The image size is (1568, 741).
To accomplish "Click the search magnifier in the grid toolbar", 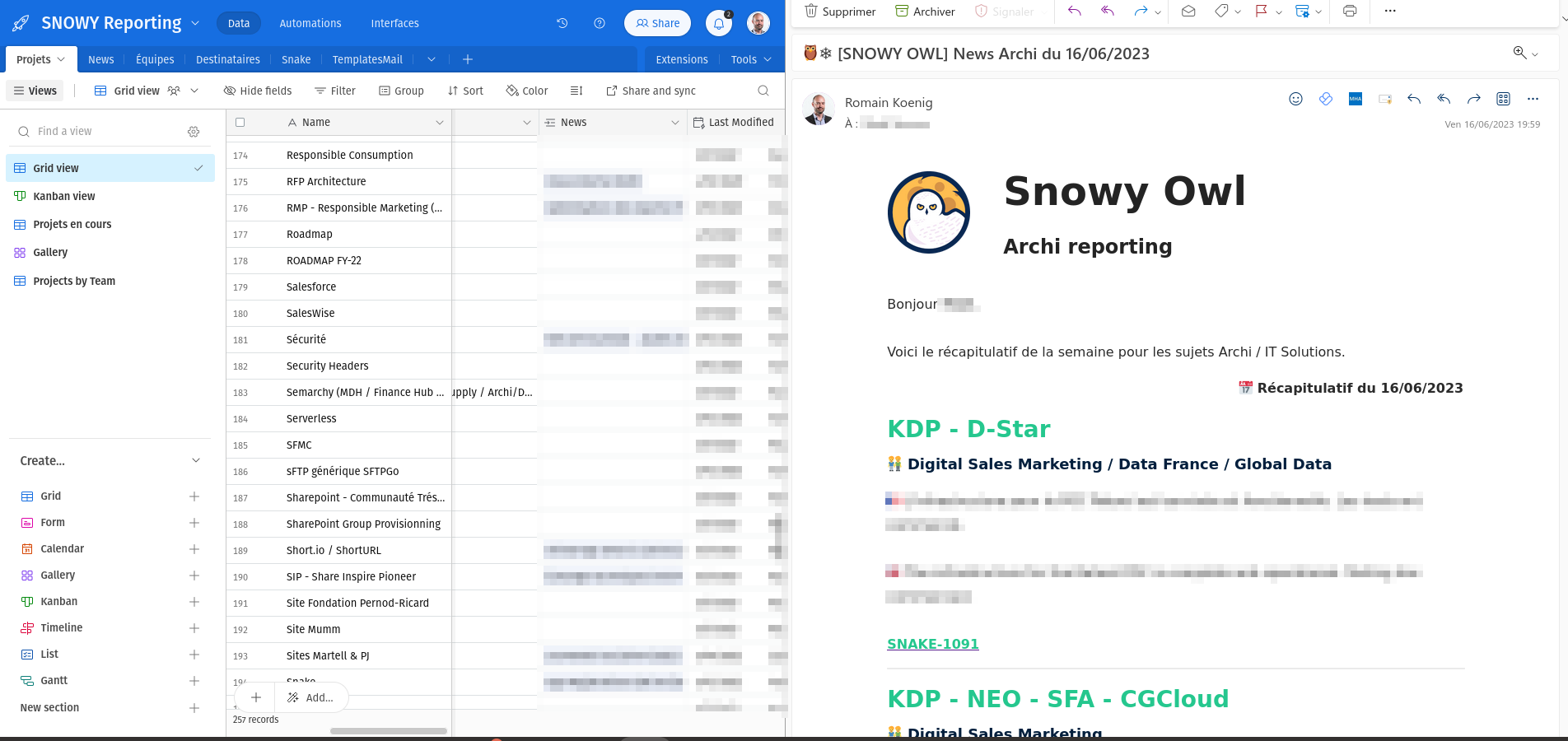I will [x=763, y=91].
